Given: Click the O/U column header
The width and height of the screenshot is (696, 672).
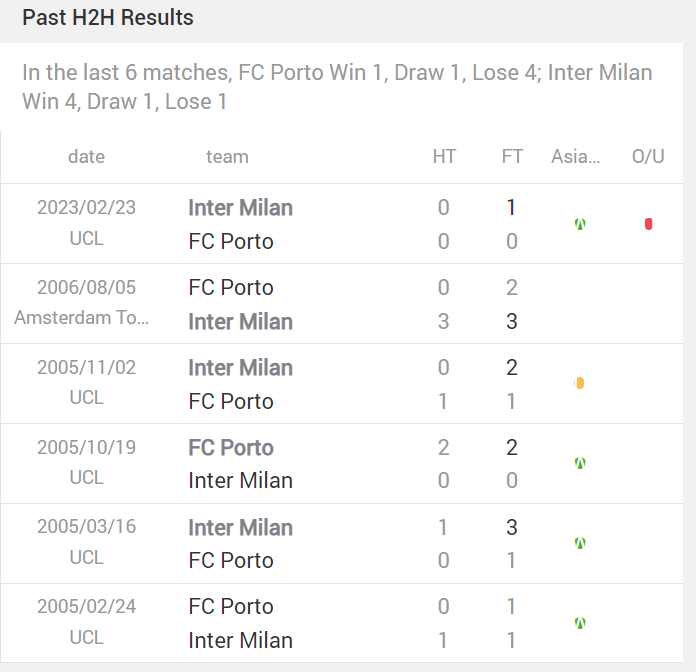Looking at the screenshot, I should [648, 157].
